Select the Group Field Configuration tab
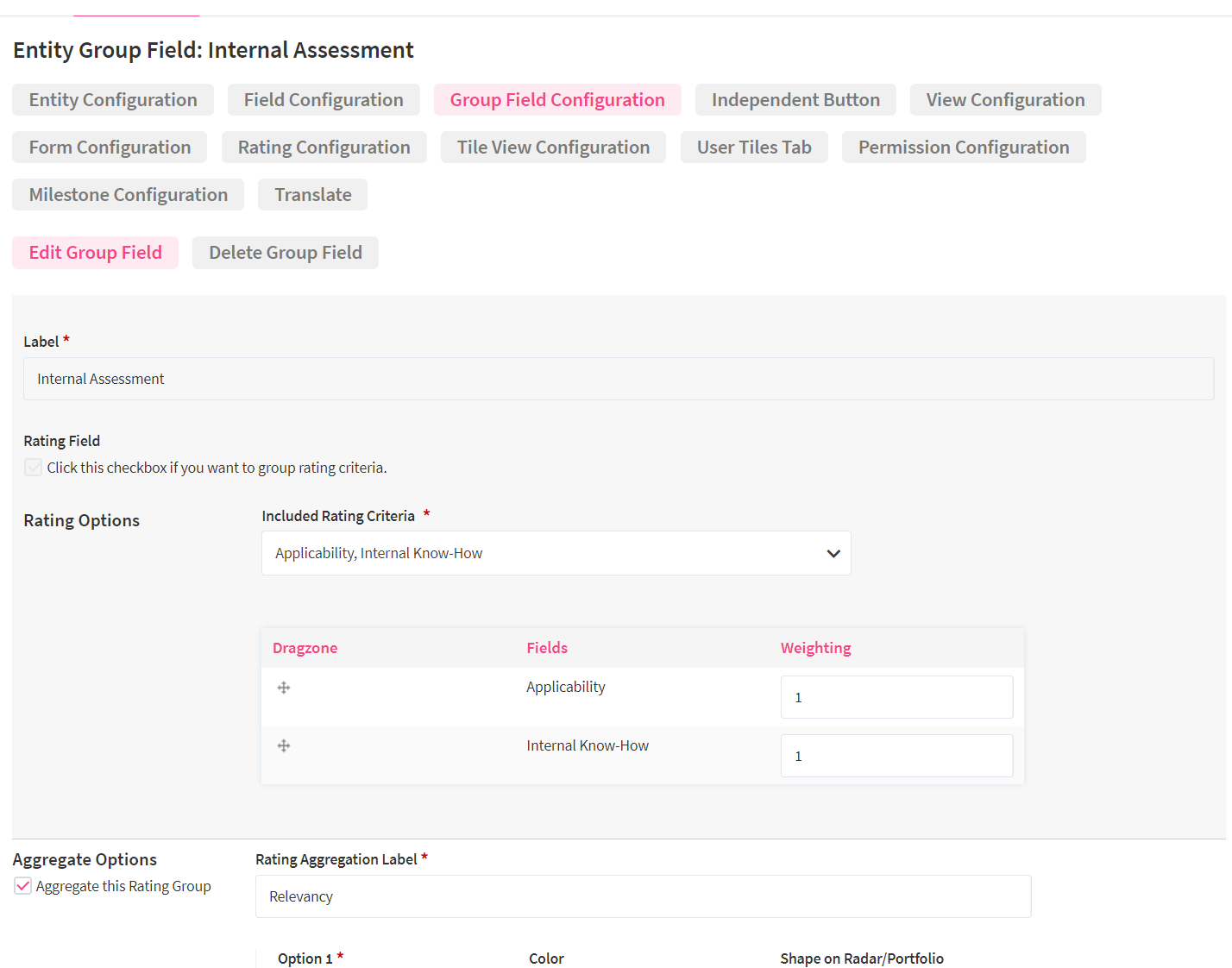1232x968 pixels. coord(557,100)
